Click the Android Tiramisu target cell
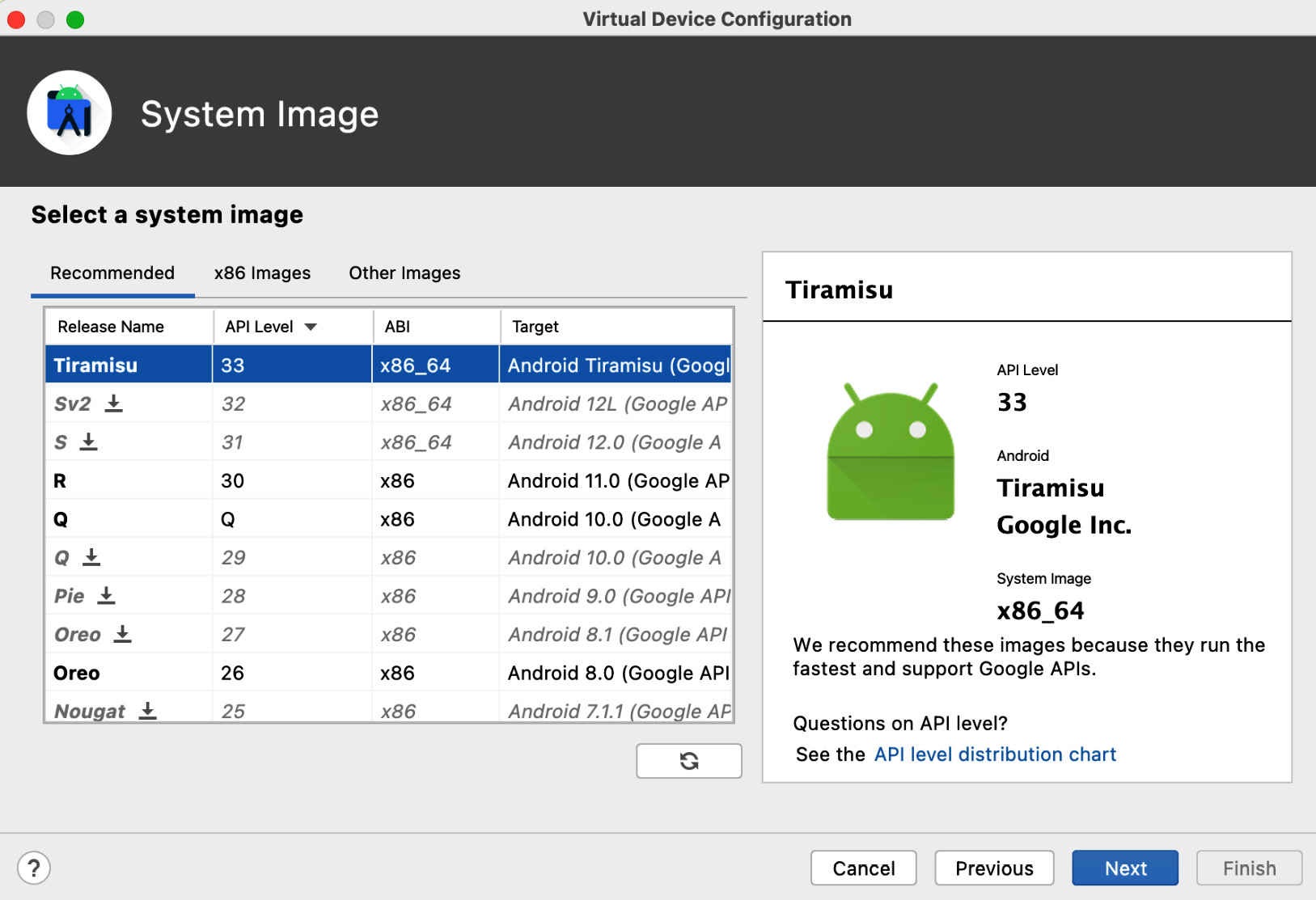 click(x=616, y=365)
